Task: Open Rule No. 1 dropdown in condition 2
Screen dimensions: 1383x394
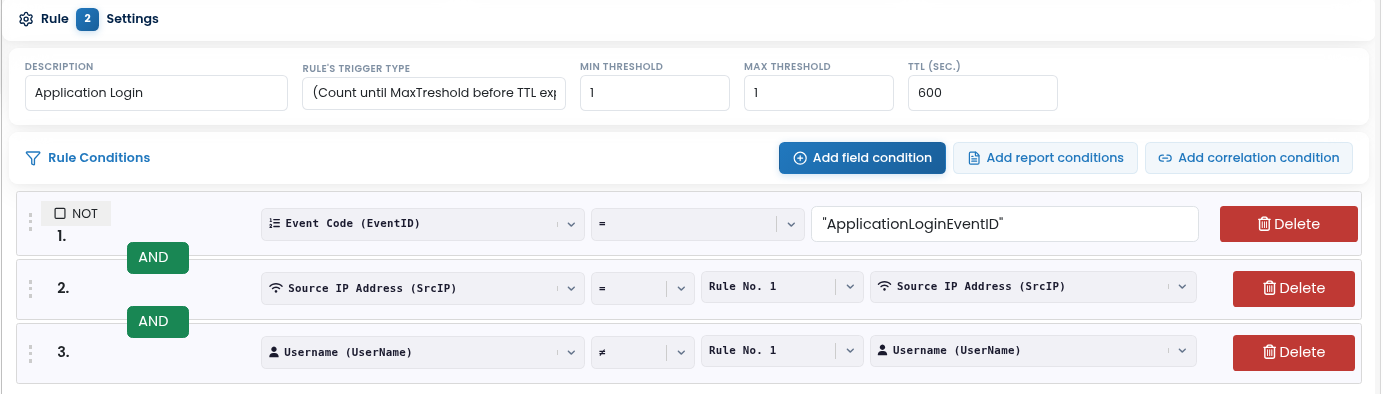Action: [x=782, y=288]
